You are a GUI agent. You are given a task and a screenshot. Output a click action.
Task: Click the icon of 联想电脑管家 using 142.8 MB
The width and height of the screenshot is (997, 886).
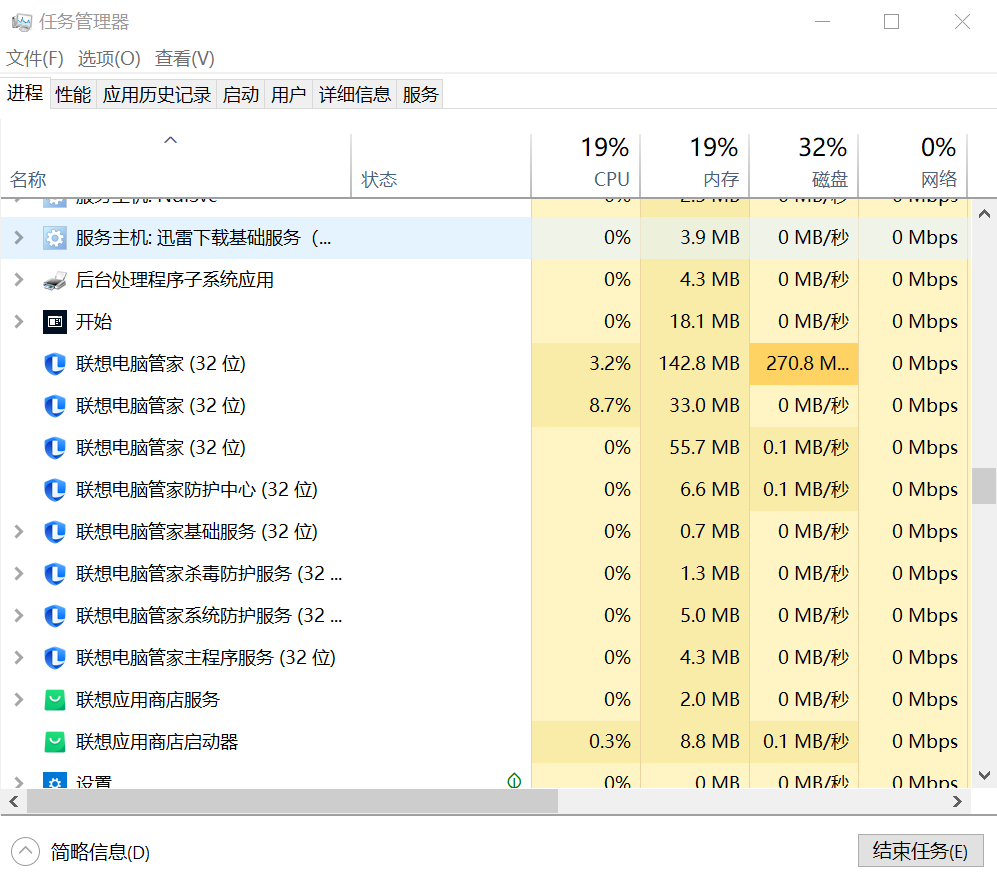55,364
